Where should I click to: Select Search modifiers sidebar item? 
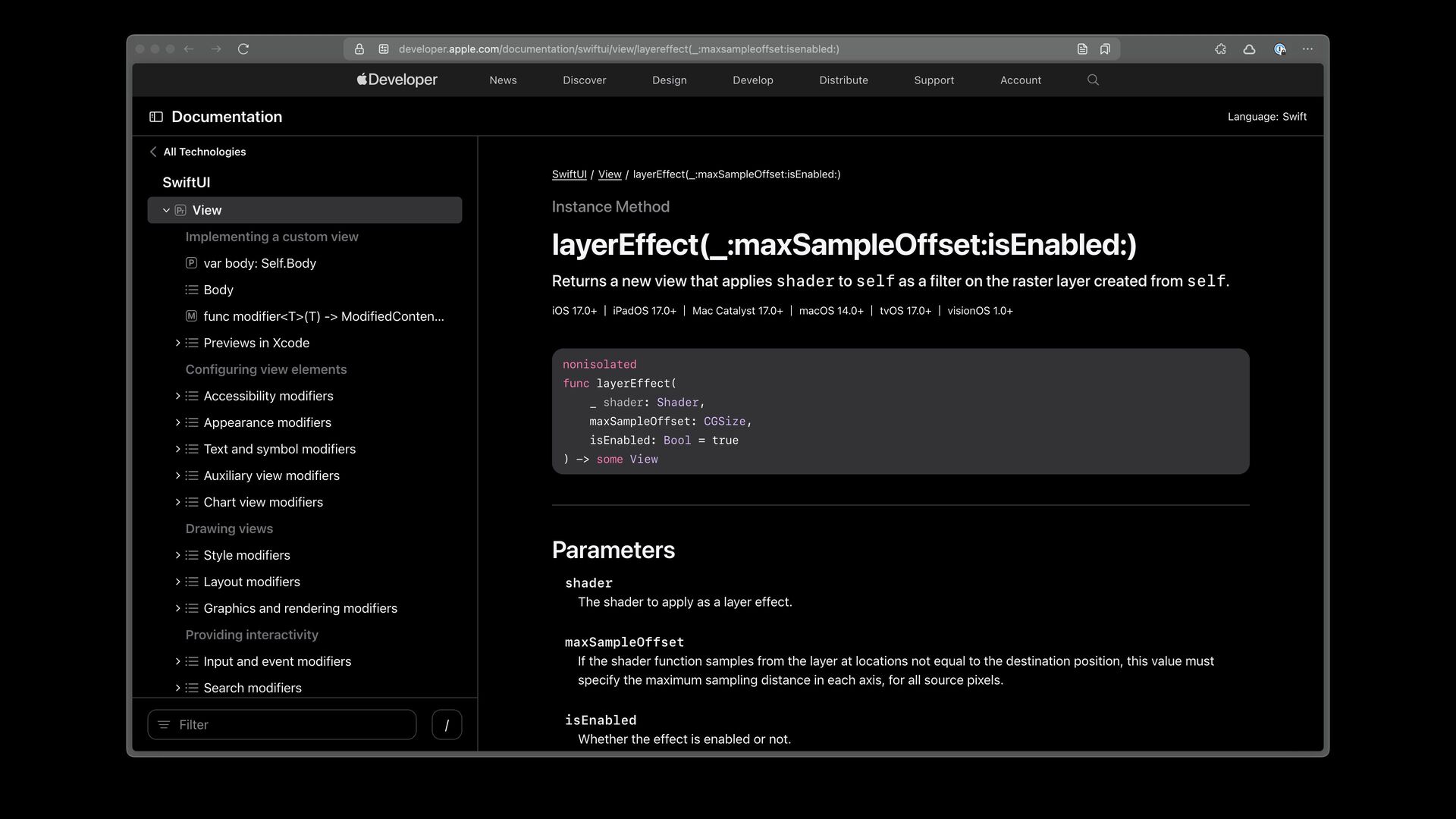[253, 688]
